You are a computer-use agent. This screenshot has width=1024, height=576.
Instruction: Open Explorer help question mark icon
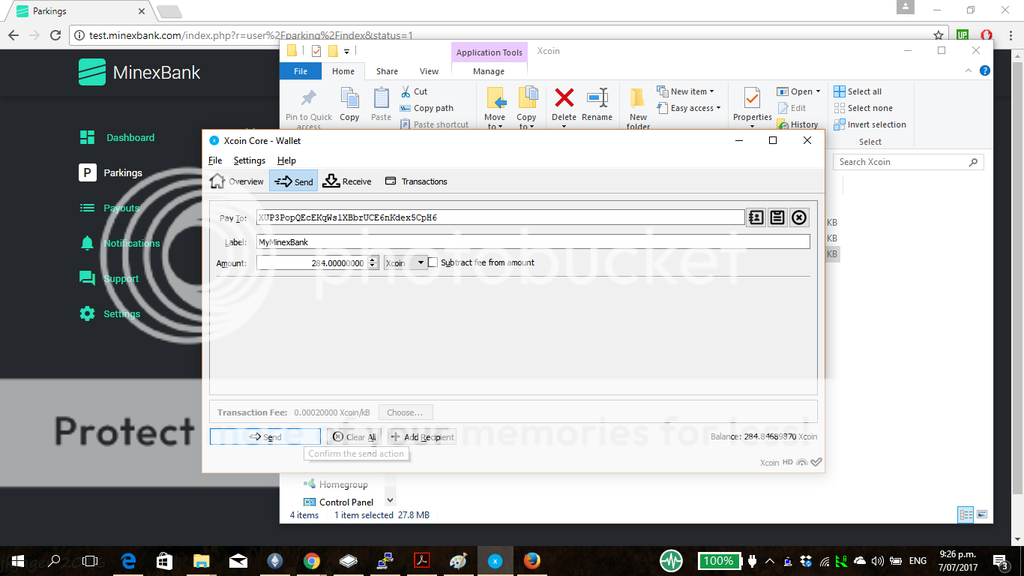coord(985,71)
